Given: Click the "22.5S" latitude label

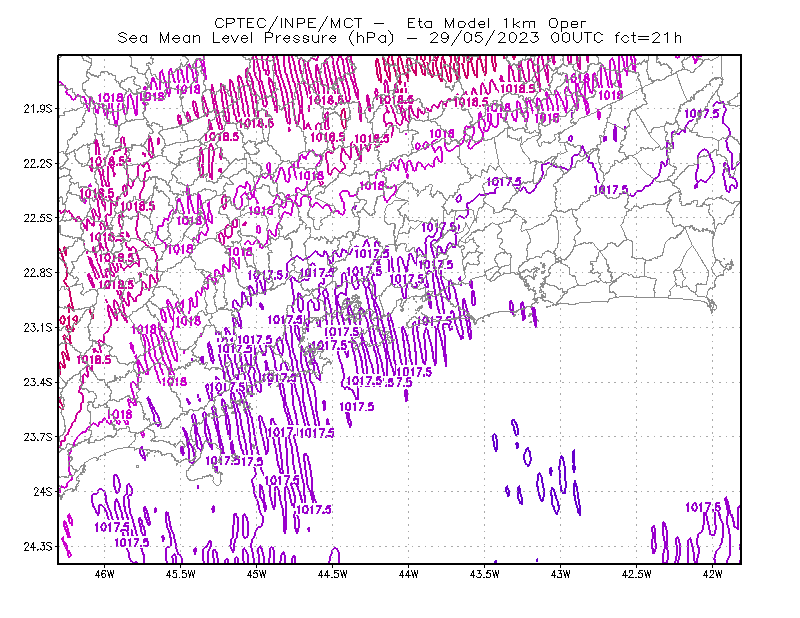Looking at the screenshot, I should coord(38,218).
